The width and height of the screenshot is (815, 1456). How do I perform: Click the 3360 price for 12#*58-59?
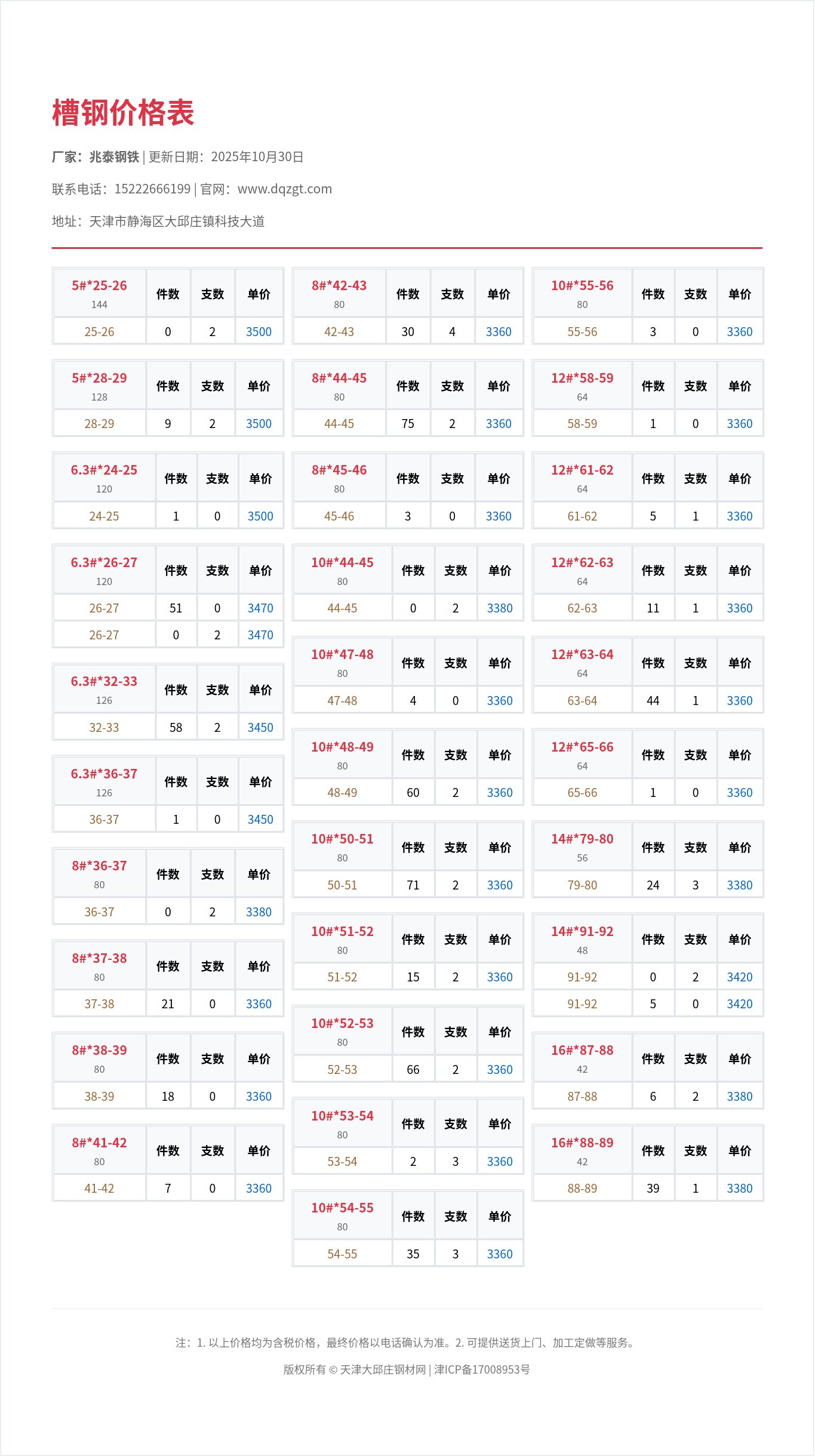739,424
